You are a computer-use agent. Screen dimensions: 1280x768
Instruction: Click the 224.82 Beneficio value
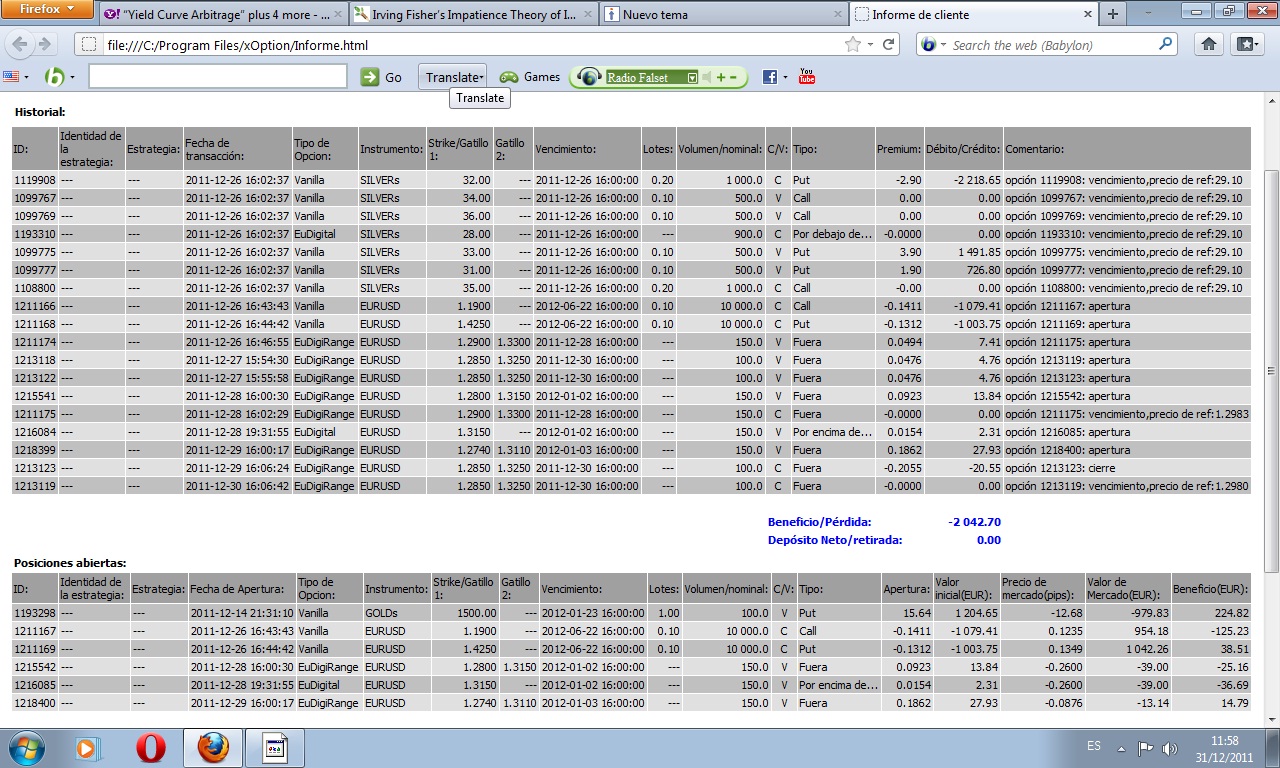(1211, 613)
